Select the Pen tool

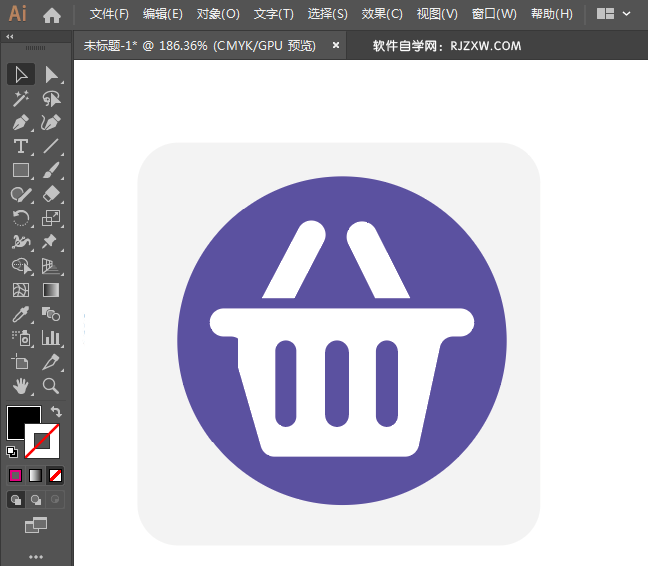20,122
